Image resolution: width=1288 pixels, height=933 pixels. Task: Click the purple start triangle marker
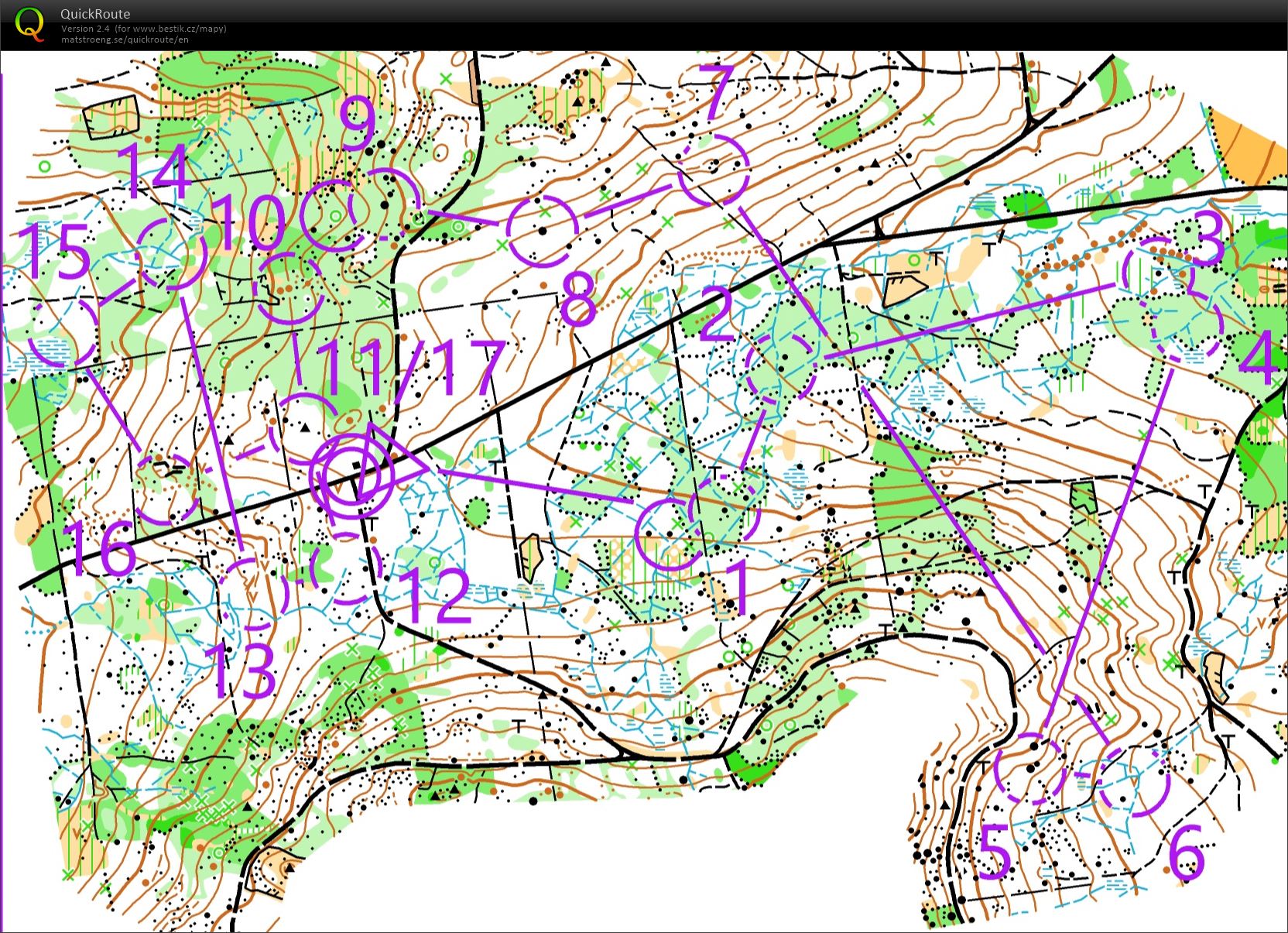pyautogui.click(x=391, y=461)
